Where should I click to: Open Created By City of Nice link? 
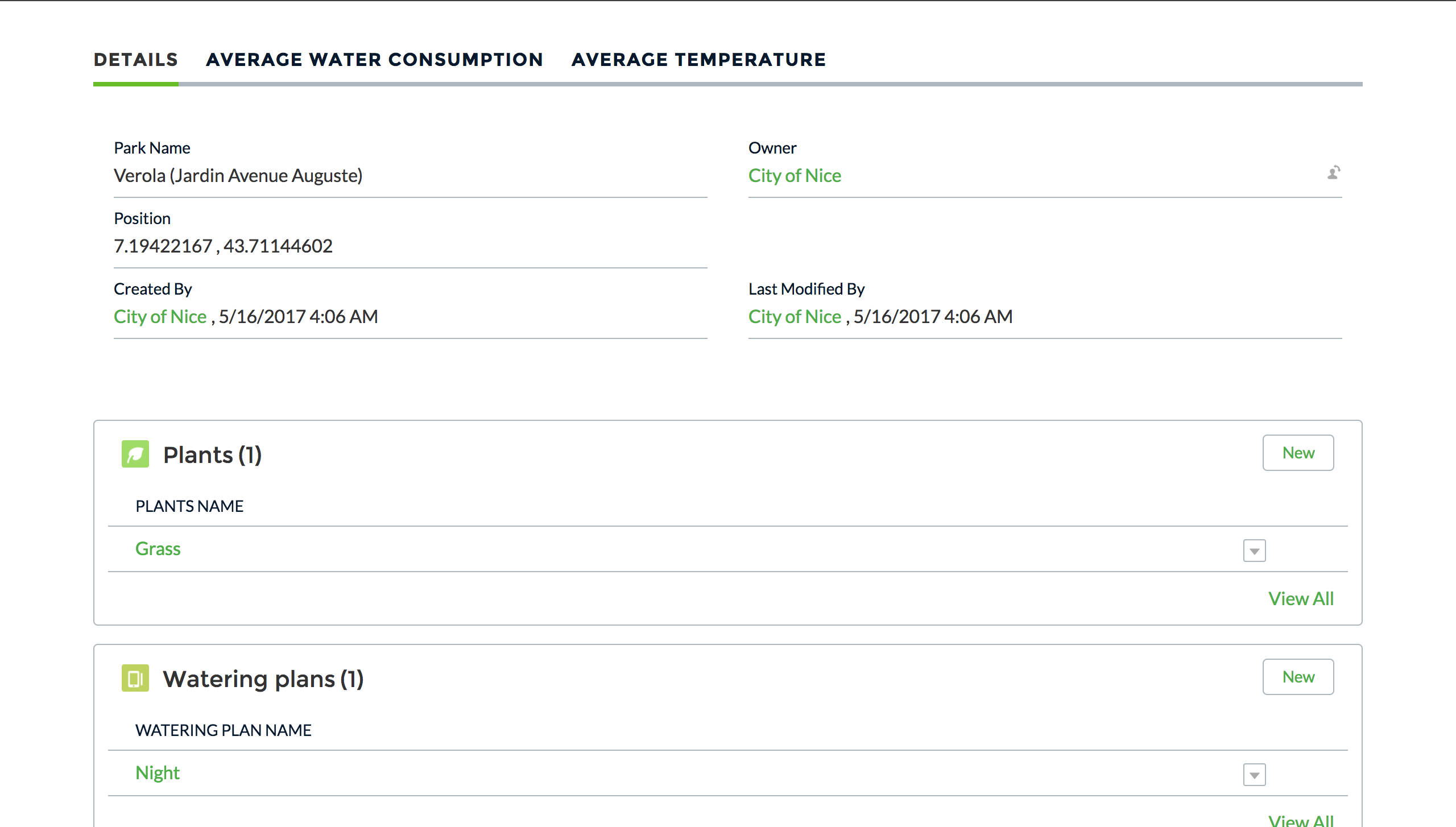[x=160, y=317]
